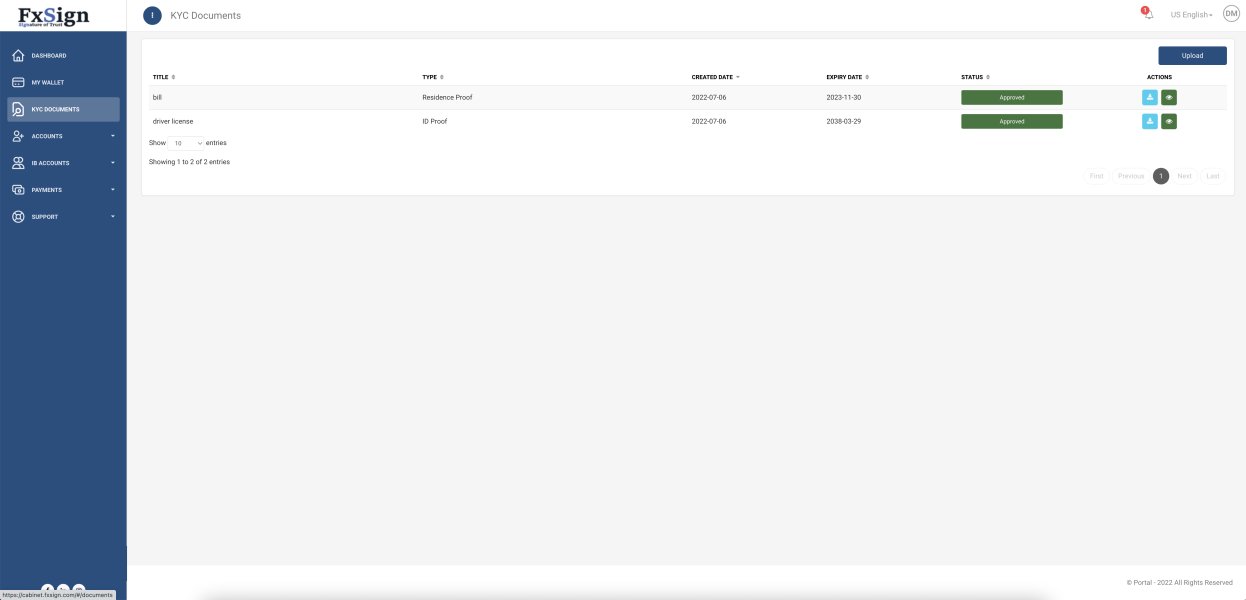Image resolution: width=1246 pixels, height=600 pixels.
Task: Open the DM user avatar menu
Action: pos(1231,13)
